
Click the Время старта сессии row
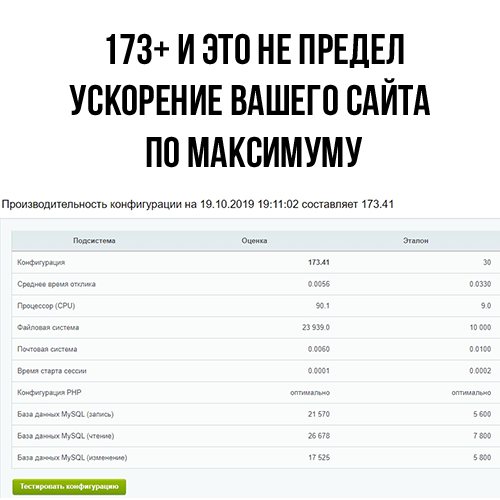point(256,371)
